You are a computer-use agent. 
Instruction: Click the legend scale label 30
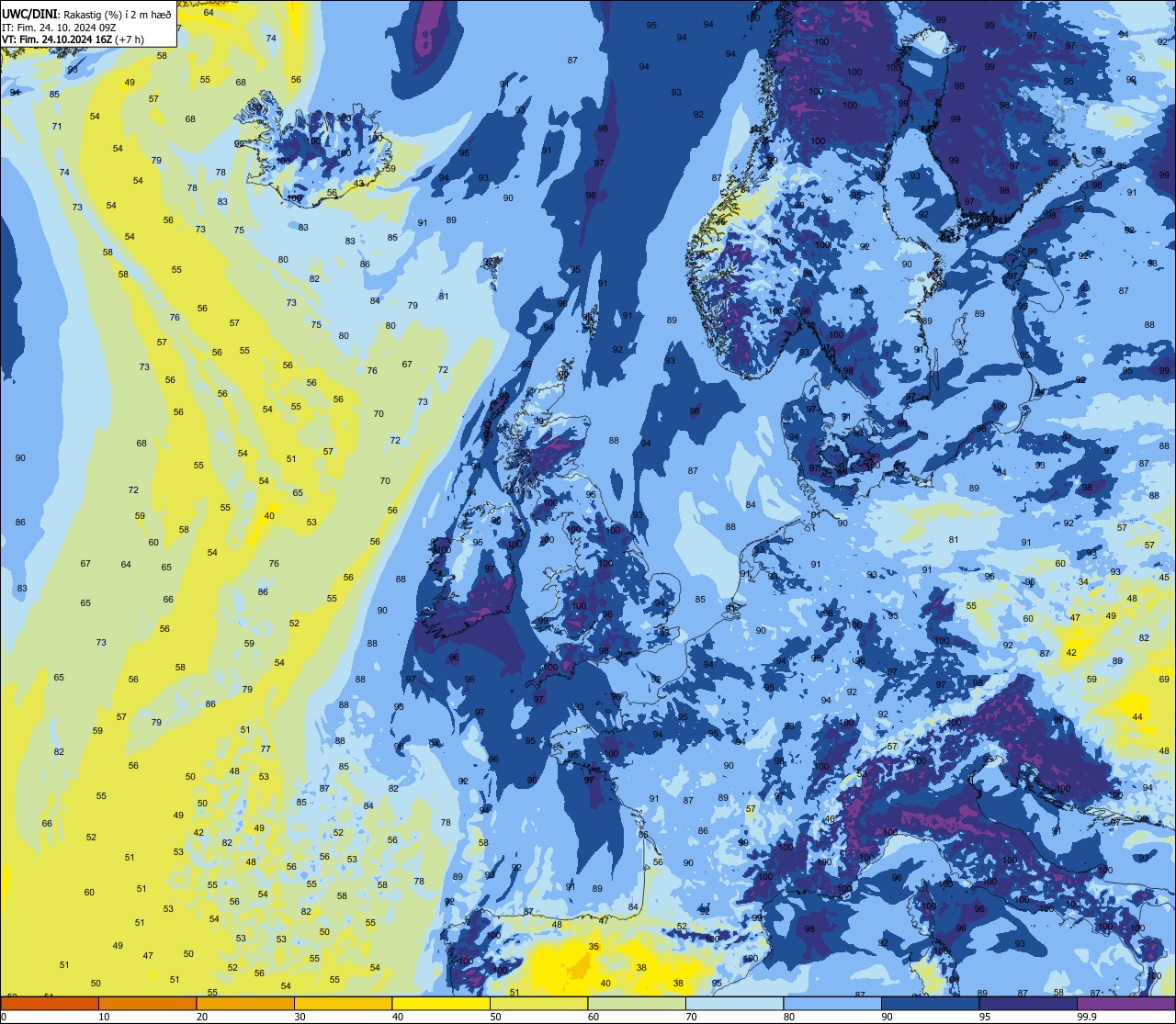(x=300, y=1017)
